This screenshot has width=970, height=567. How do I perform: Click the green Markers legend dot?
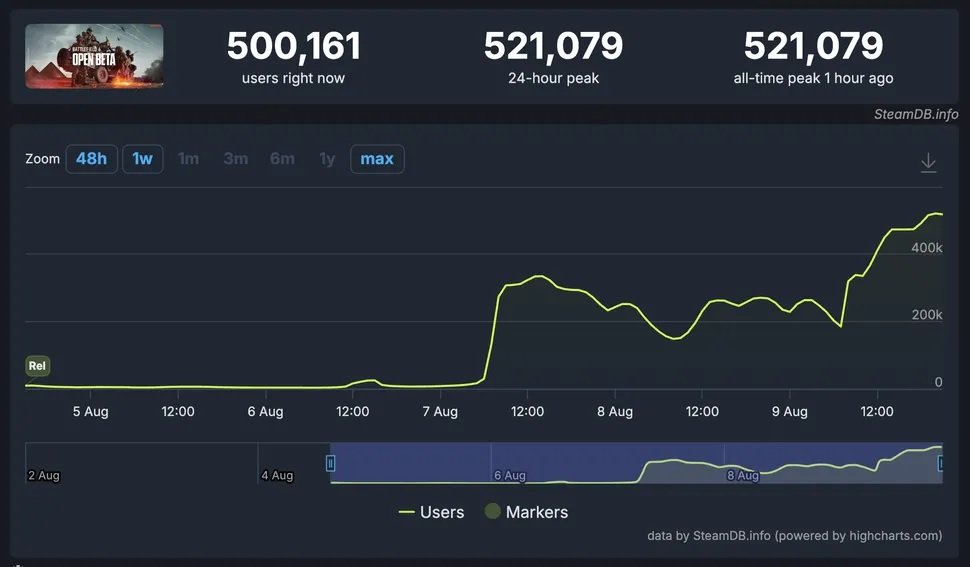pos(492,512)
